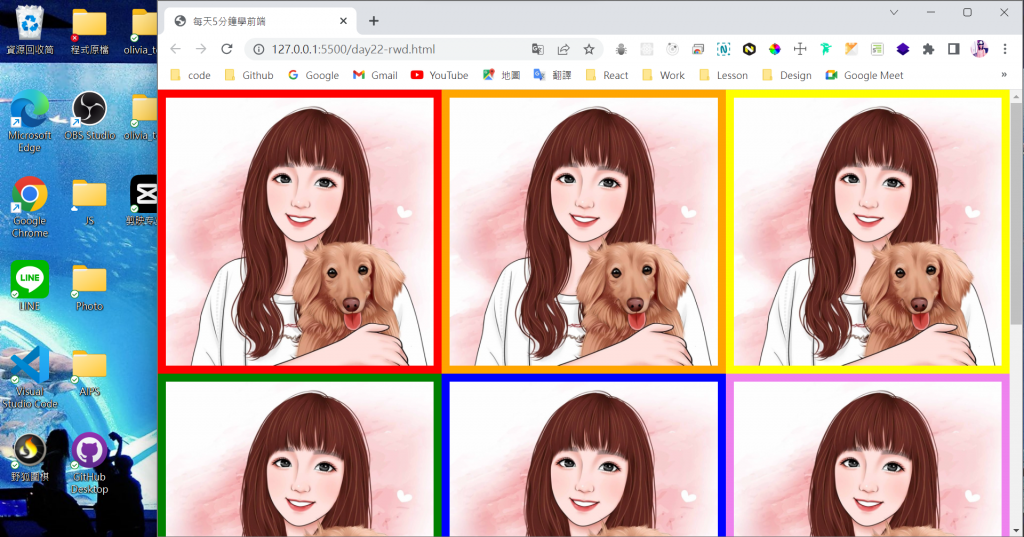Open the black hexagon N extension
Image resolution: width=1024 pixels, height=537 pixels.
(749, 49)
